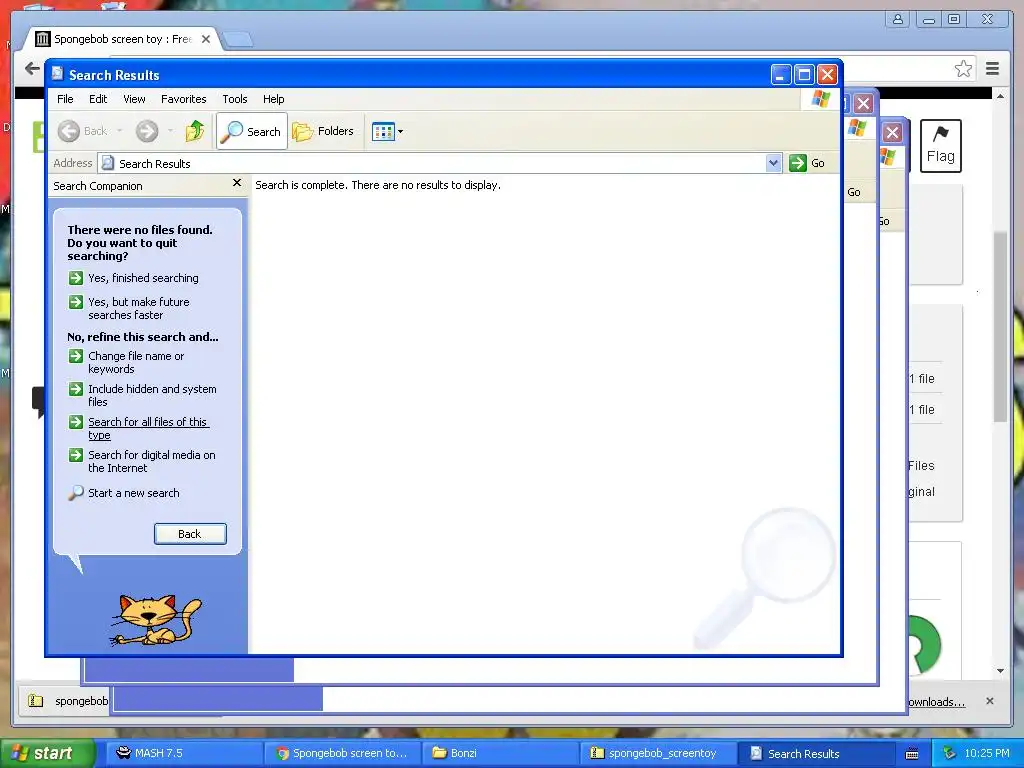Click the Forward toolbar arrow icon

pos(147,131)
